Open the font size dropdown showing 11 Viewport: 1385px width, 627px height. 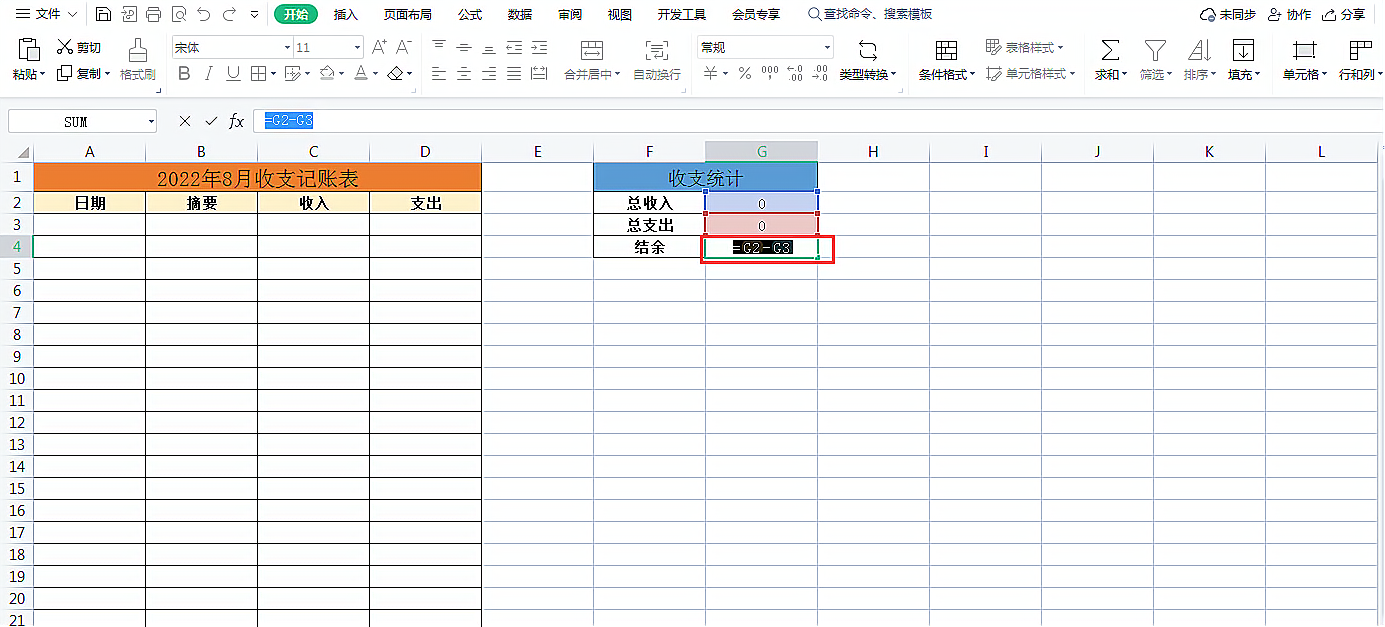click(357, 47)
